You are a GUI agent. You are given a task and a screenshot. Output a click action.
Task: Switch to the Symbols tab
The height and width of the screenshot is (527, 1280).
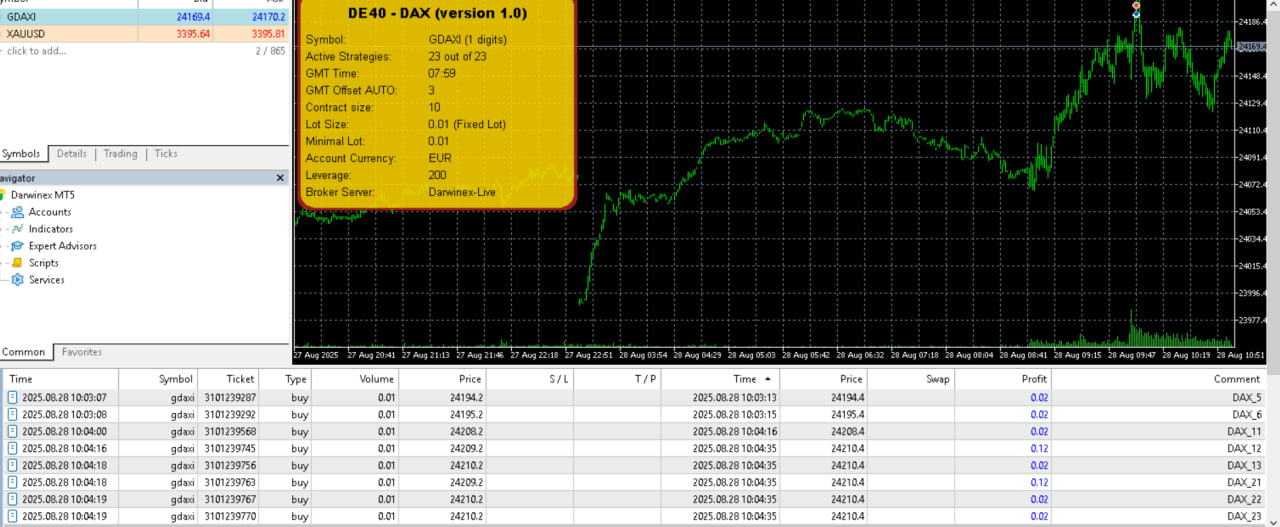(x=21, y=154)
